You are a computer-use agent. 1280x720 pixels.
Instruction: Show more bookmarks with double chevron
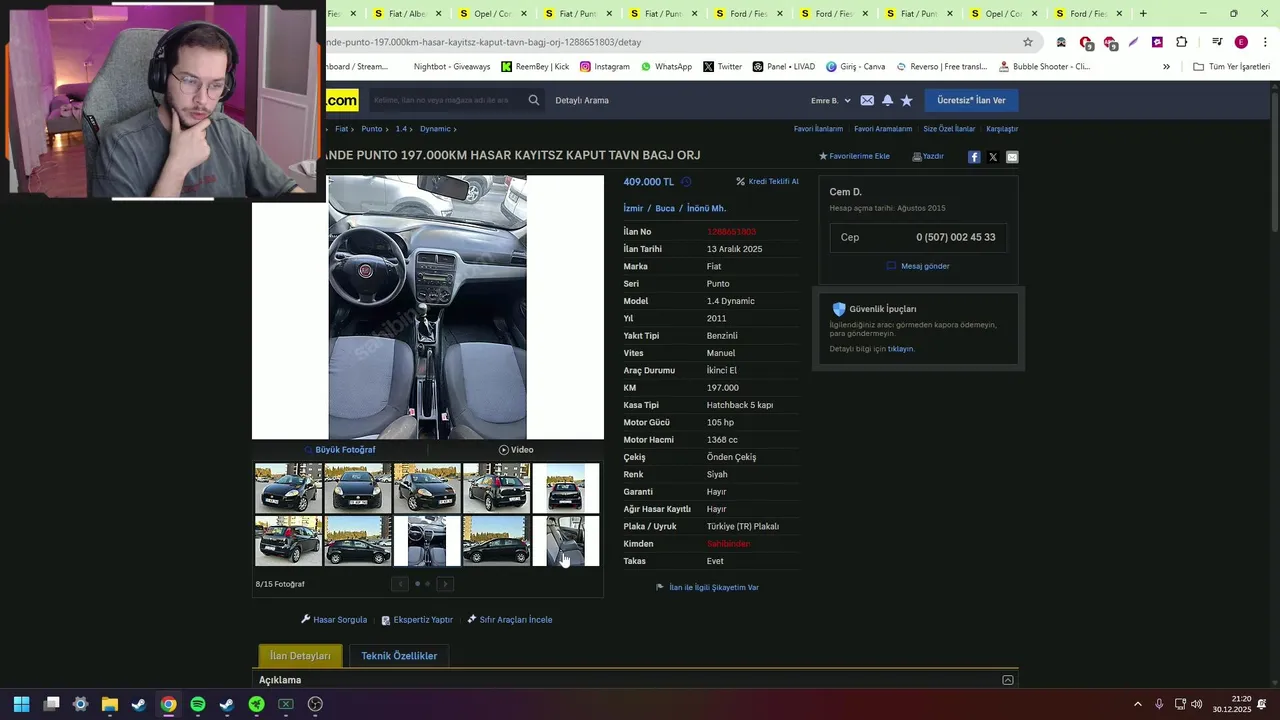coord(1166,67)
